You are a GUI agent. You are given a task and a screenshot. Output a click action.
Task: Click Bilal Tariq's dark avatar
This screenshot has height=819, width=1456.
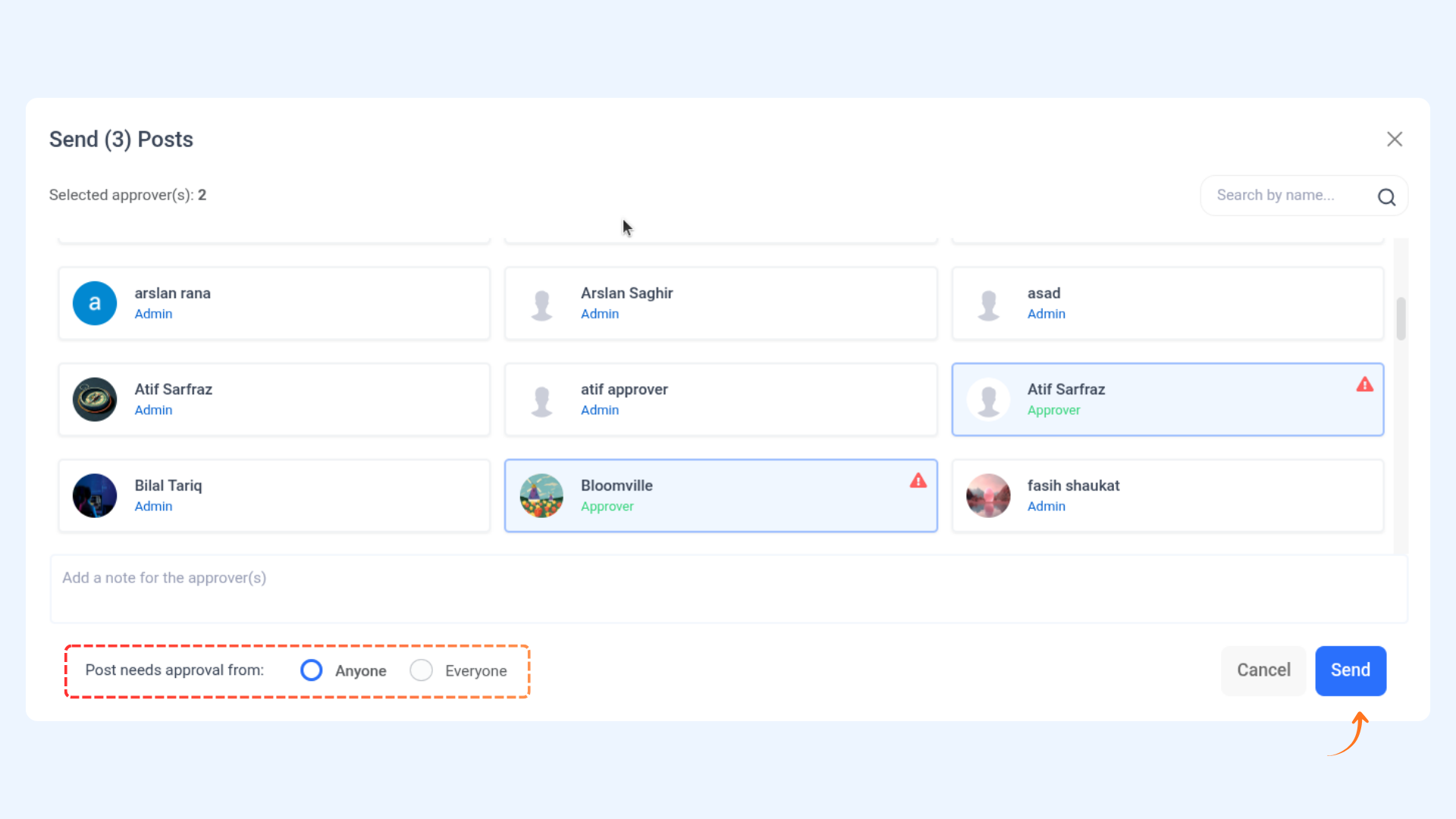point(95,496)
